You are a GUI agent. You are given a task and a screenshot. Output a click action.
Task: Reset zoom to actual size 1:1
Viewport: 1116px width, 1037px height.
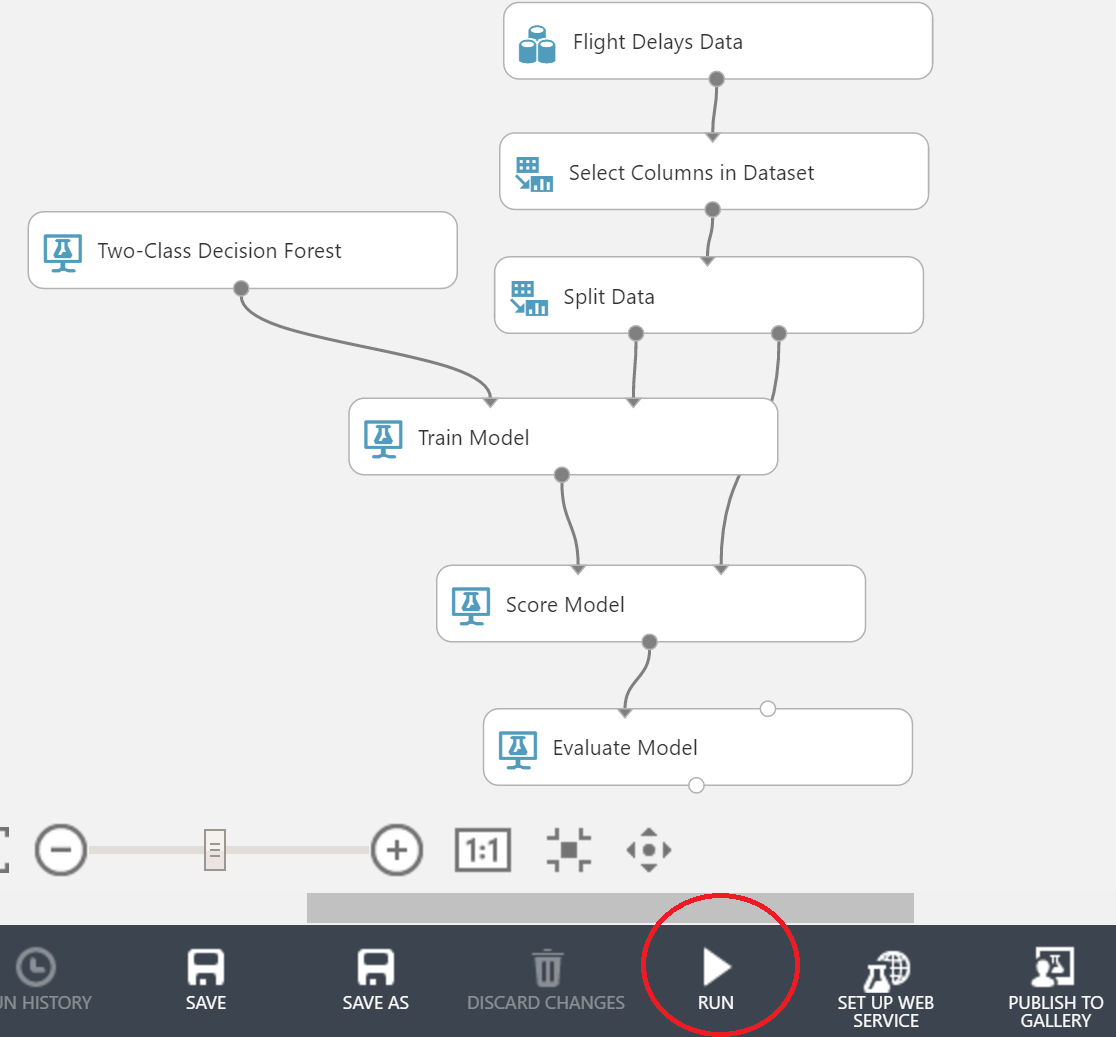483,850
